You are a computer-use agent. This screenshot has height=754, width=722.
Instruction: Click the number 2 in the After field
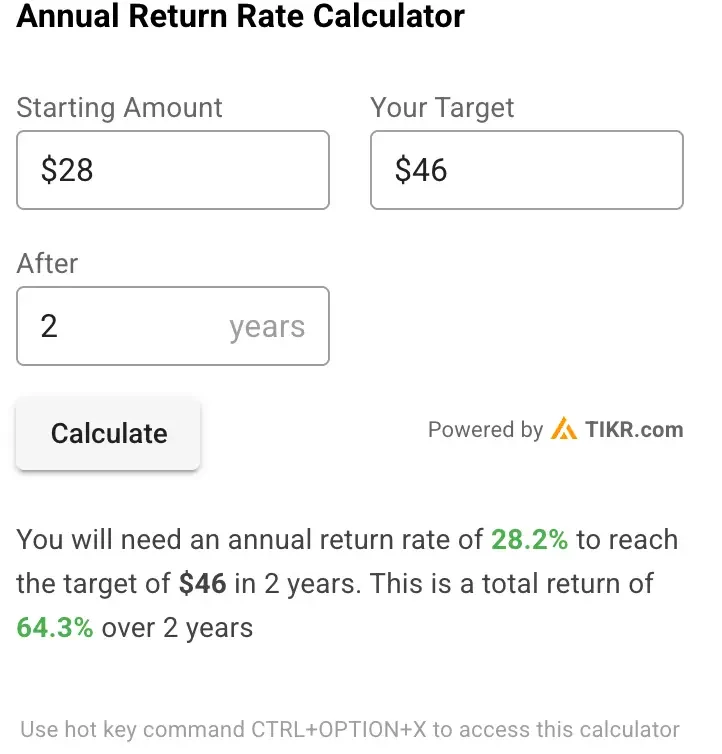[x=49, y=326]
